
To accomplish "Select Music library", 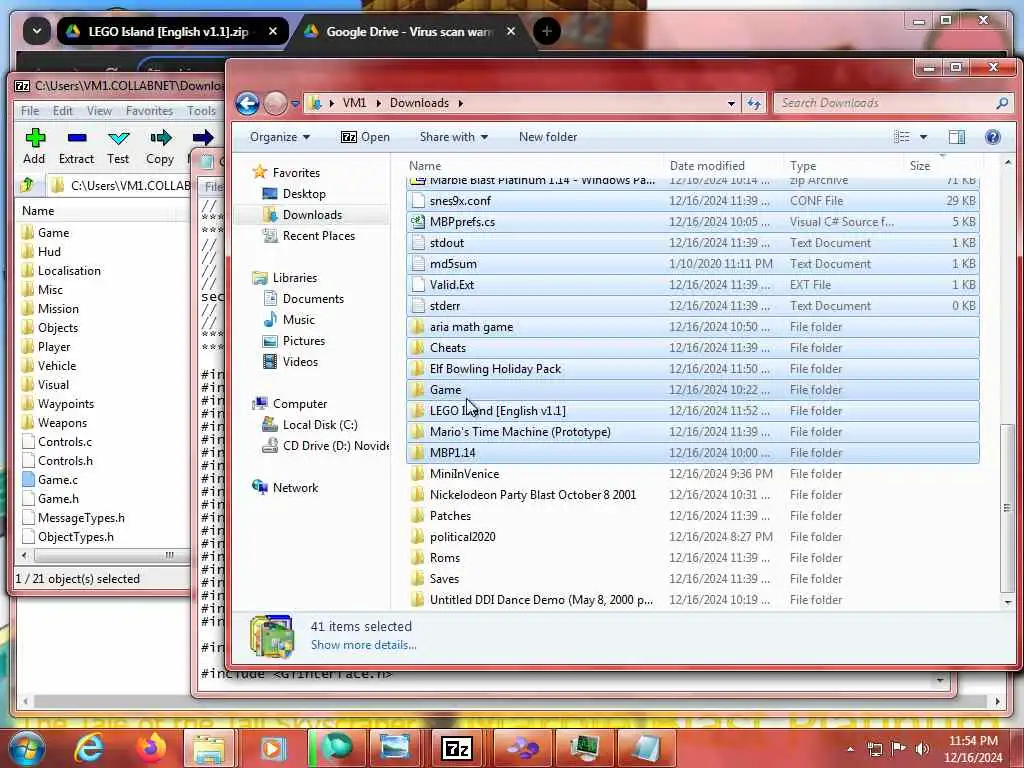I will click(x=298, y=320).
